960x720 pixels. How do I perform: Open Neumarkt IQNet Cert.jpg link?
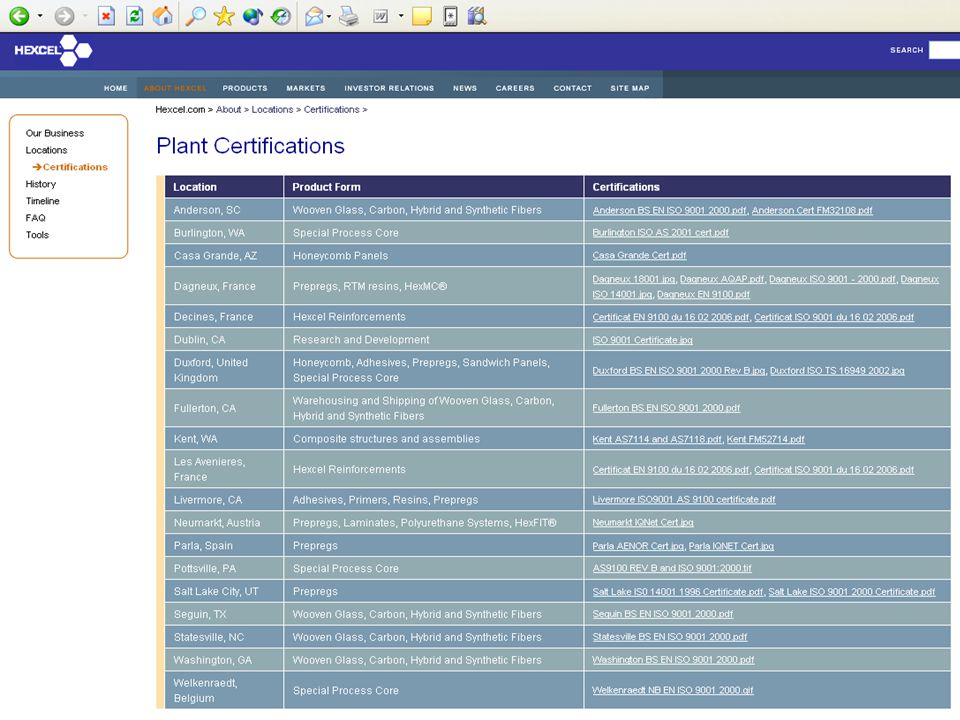coord(643,522)
